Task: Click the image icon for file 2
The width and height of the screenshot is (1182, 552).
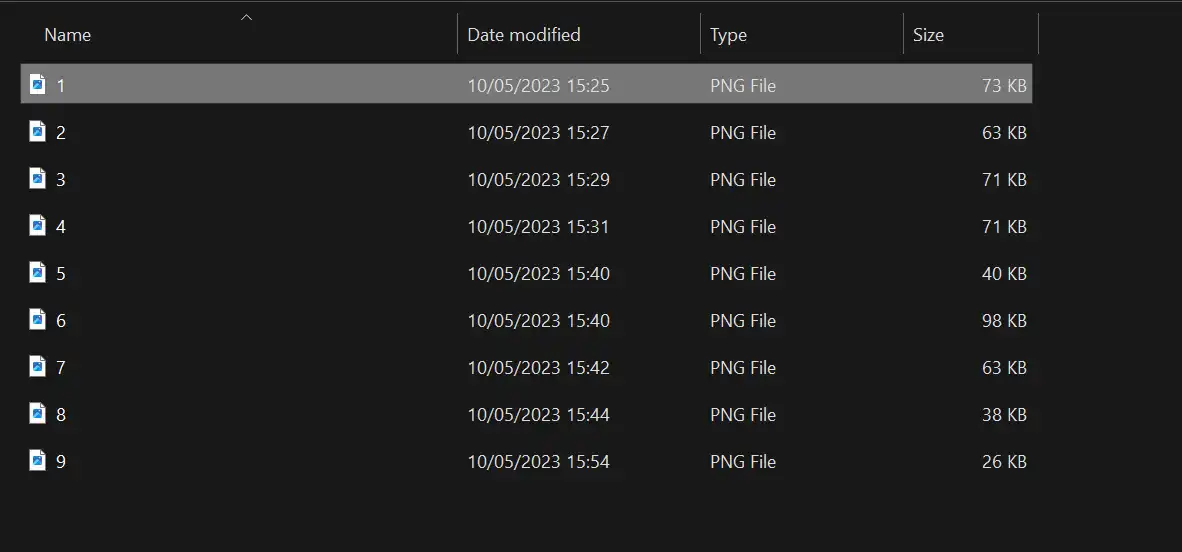Action: point(38,131)
